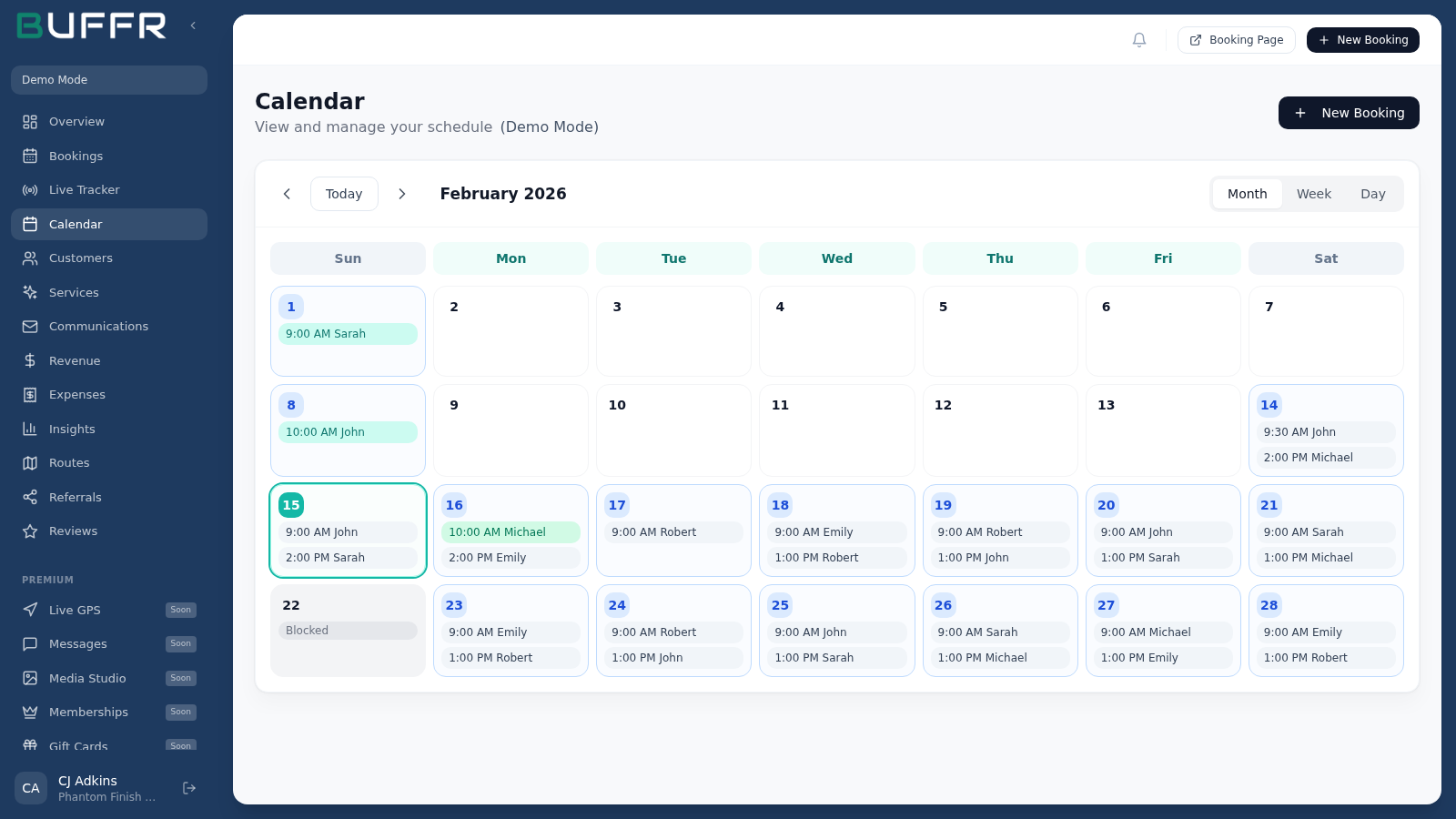Screen dimensions: 1456x819
Task: Click the Today button
Action: coord(344,194)
